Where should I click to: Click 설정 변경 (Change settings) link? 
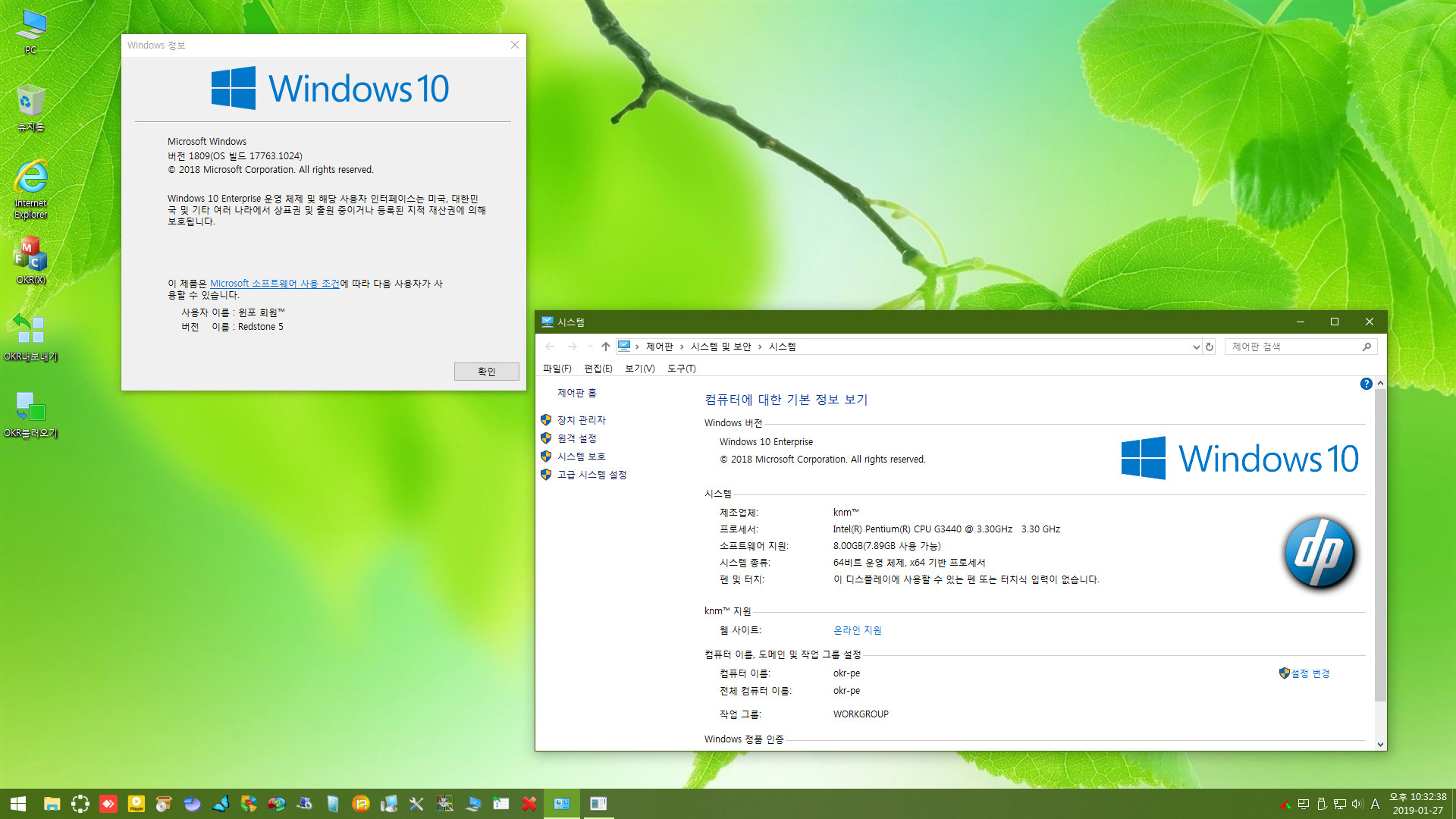click(x=1310, y=673)
